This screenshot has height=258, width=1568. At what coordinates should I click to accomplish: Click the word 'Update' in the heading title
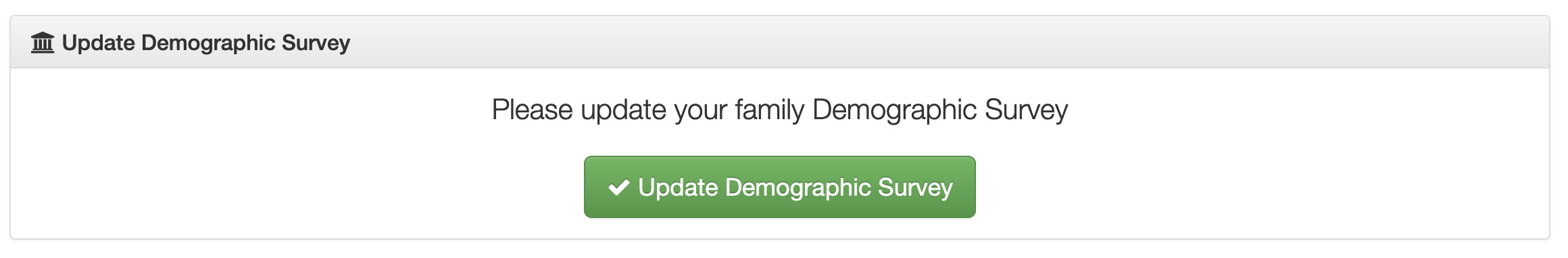[x=99, y=43]
